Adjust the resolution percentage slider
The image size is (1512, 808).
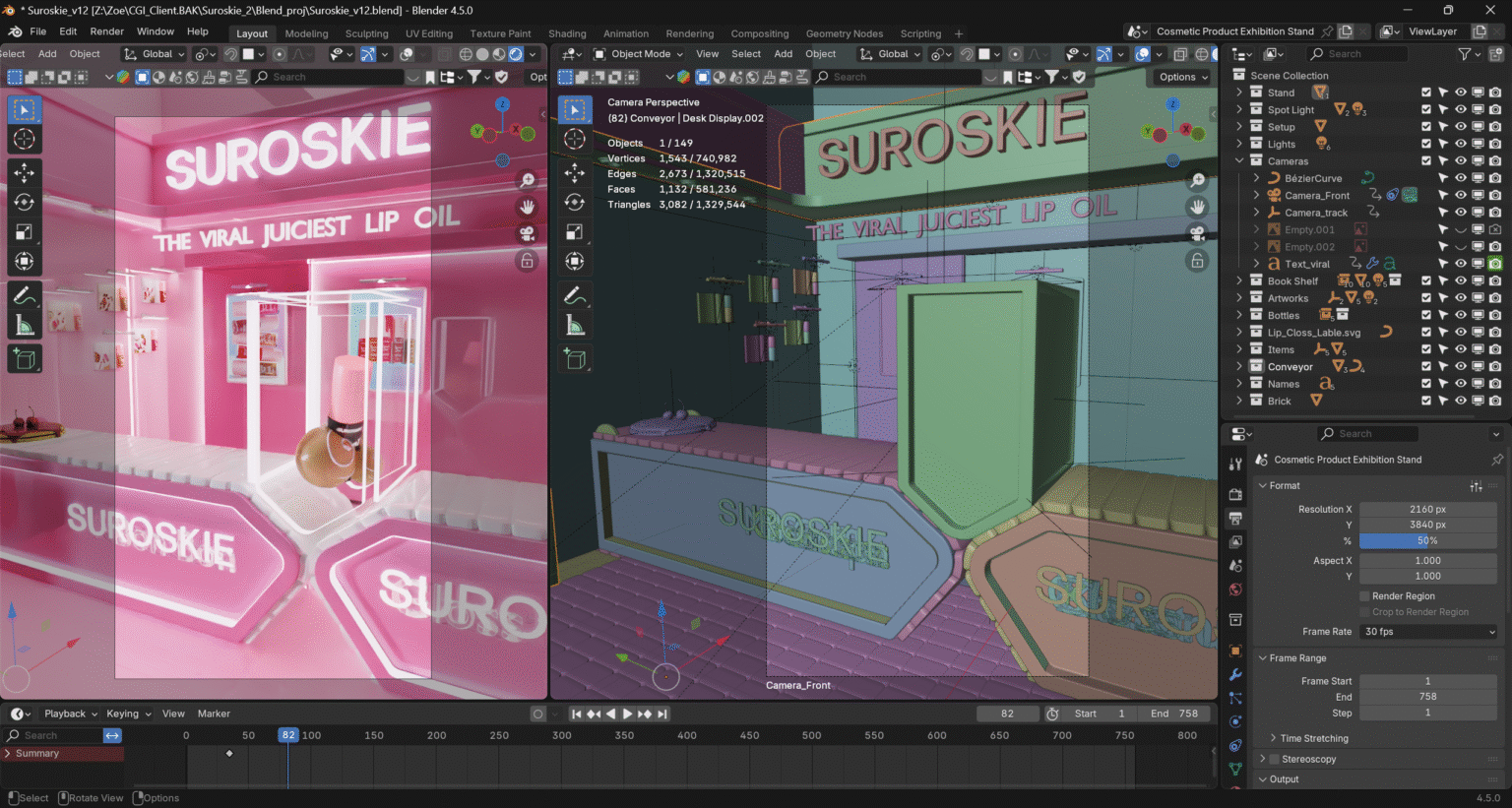1427,540
